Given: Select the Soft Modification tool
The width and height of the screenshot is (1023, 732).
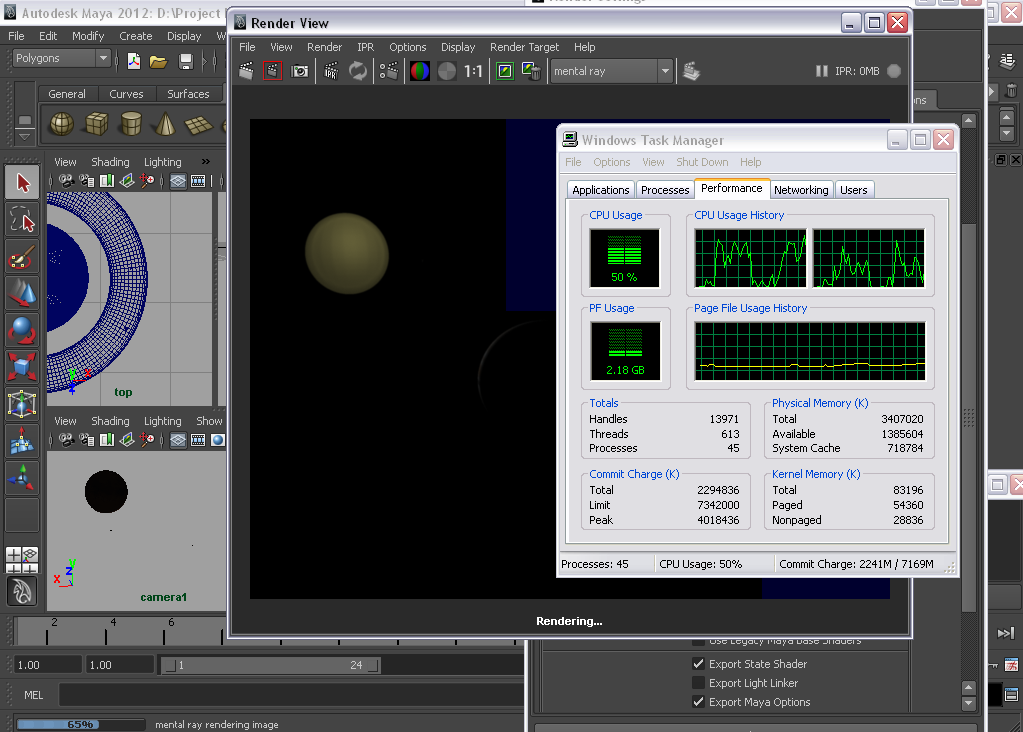Looking at the screenshot, I should 23,441.
